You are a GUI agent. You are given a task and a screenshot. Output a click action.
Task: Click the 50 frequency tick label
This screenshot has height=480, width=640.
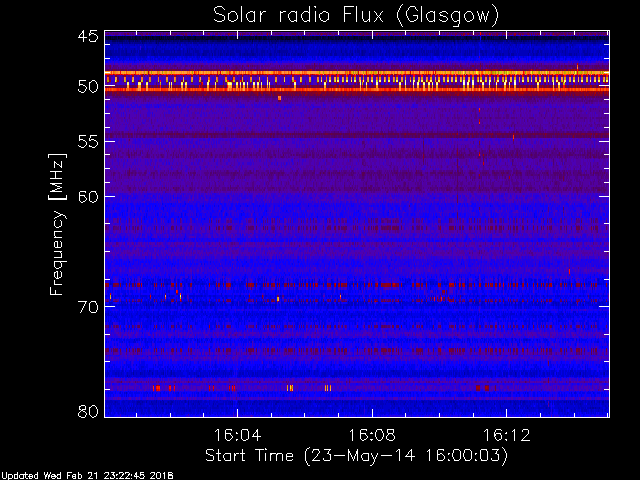[88, 87]
